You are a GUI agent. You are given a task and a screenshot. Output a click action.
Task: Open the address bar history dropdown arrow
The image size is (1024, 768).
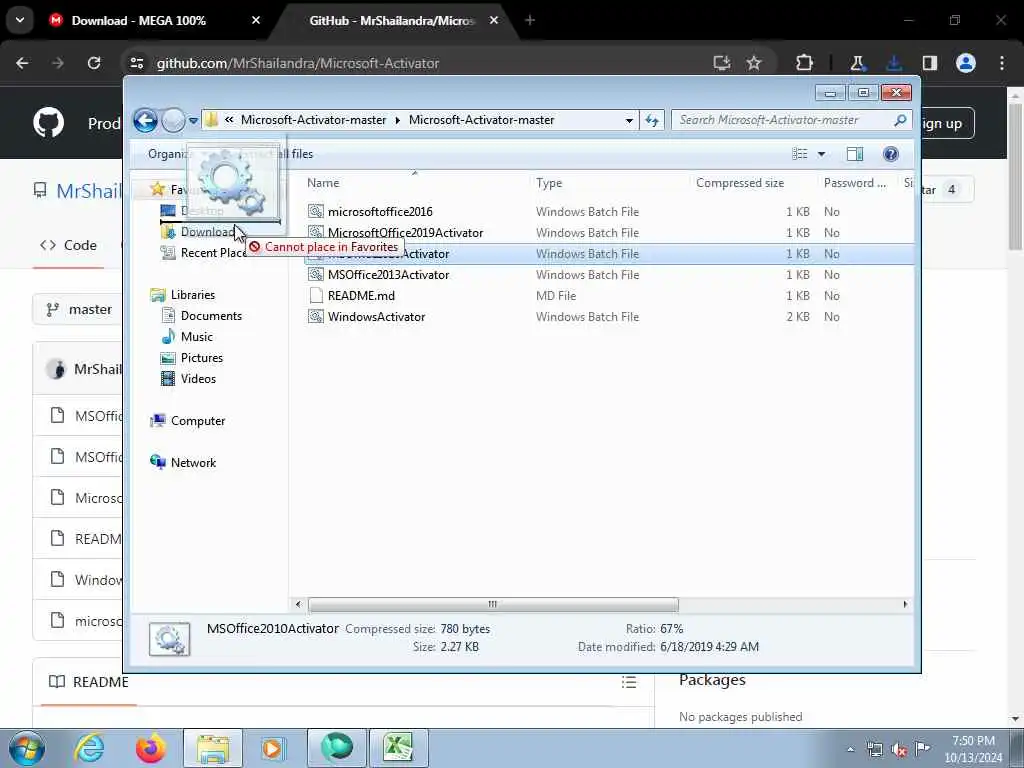[x=629, y=120]
